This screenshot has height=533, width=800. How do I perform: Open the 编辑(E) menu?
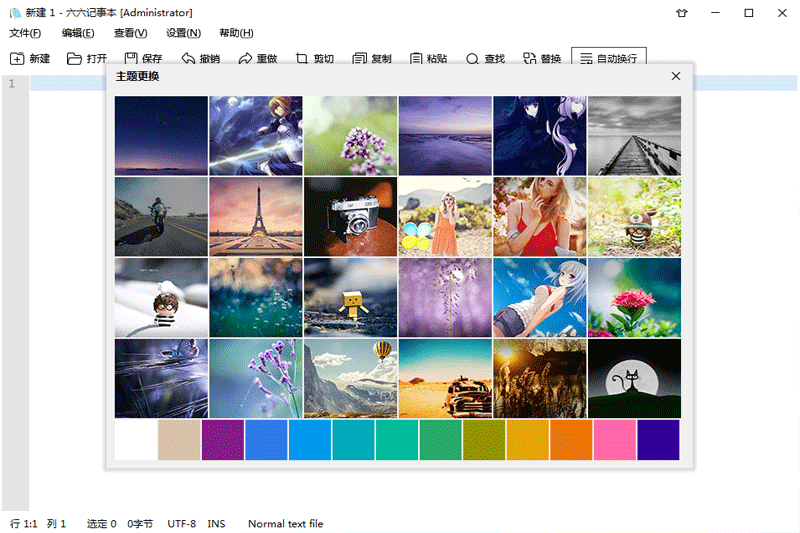[x=78, y=33]
